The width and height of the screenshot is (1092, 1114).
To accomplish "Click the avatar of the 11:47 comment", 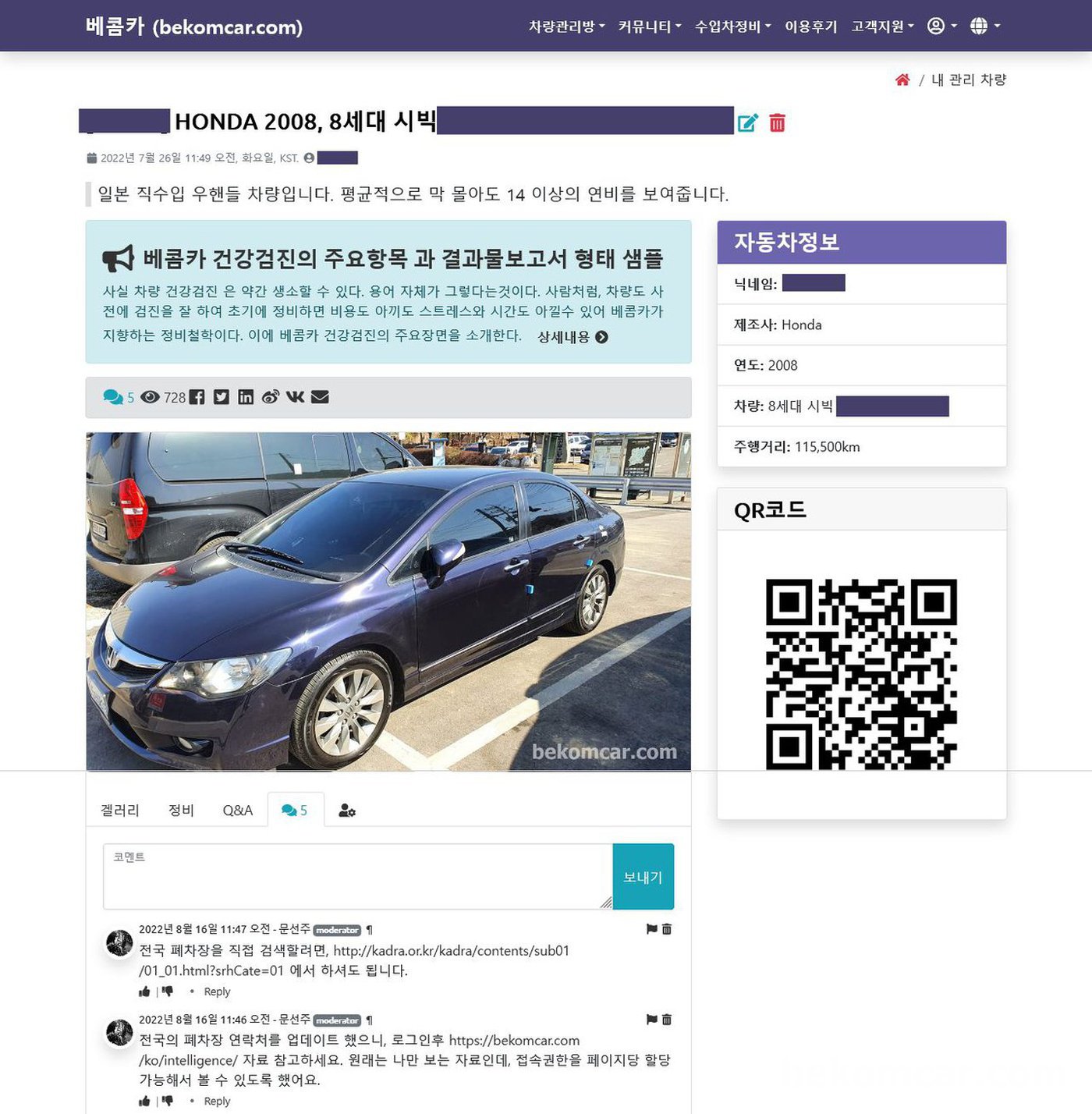I will point(119,943).
